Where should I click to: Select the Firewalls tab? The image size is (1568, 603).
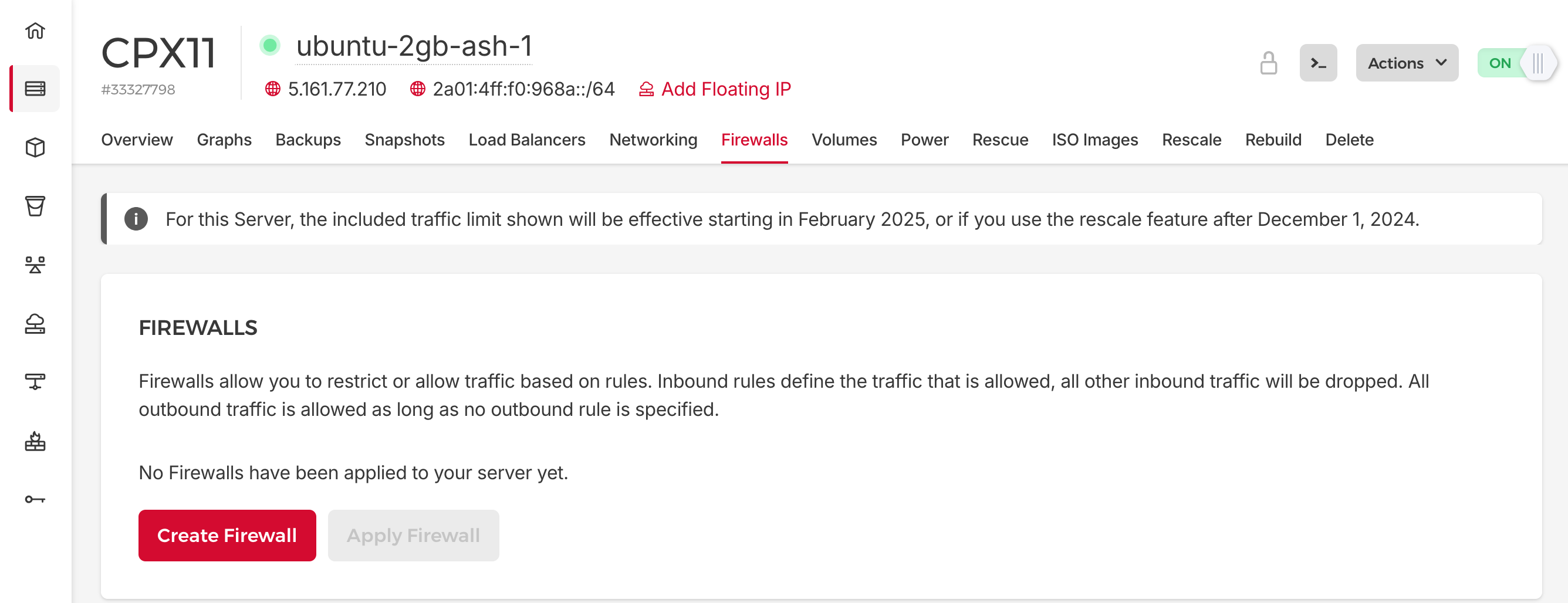point(754,140)
